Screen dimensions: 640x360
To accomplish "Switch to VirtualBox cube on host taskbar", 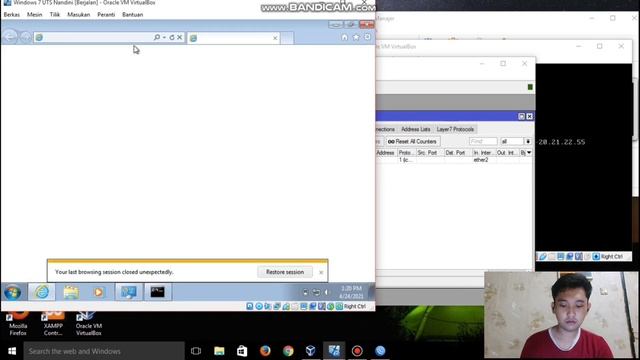I will 311,351.
